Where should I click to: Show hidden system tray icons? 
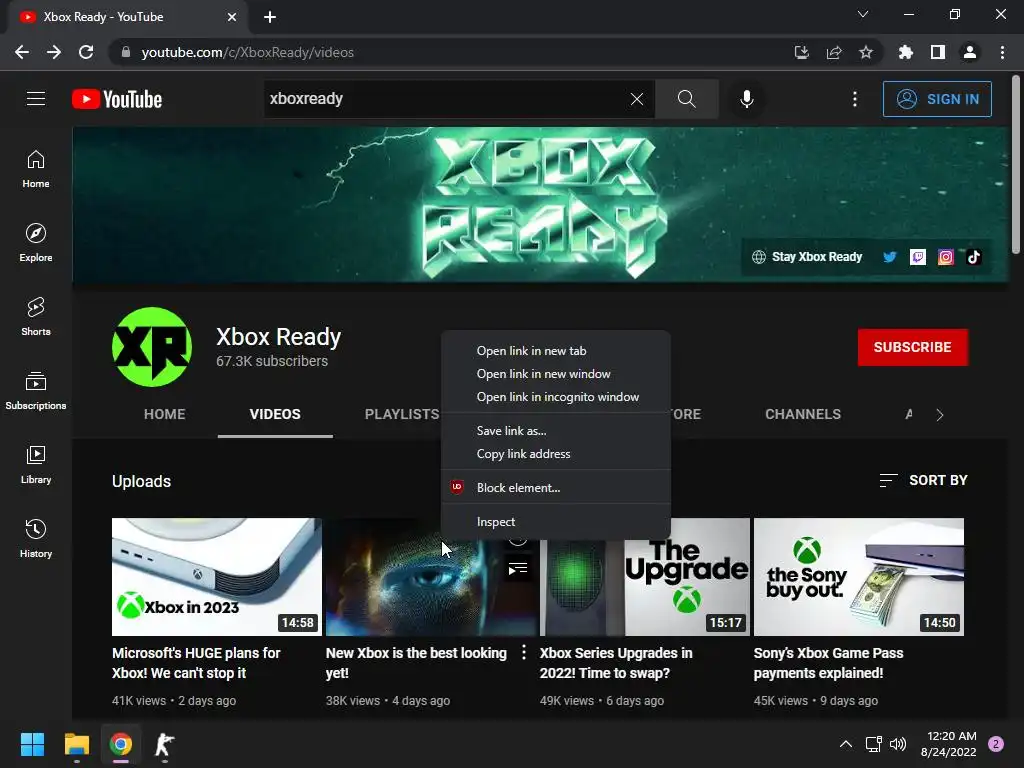tap(846, 744)
